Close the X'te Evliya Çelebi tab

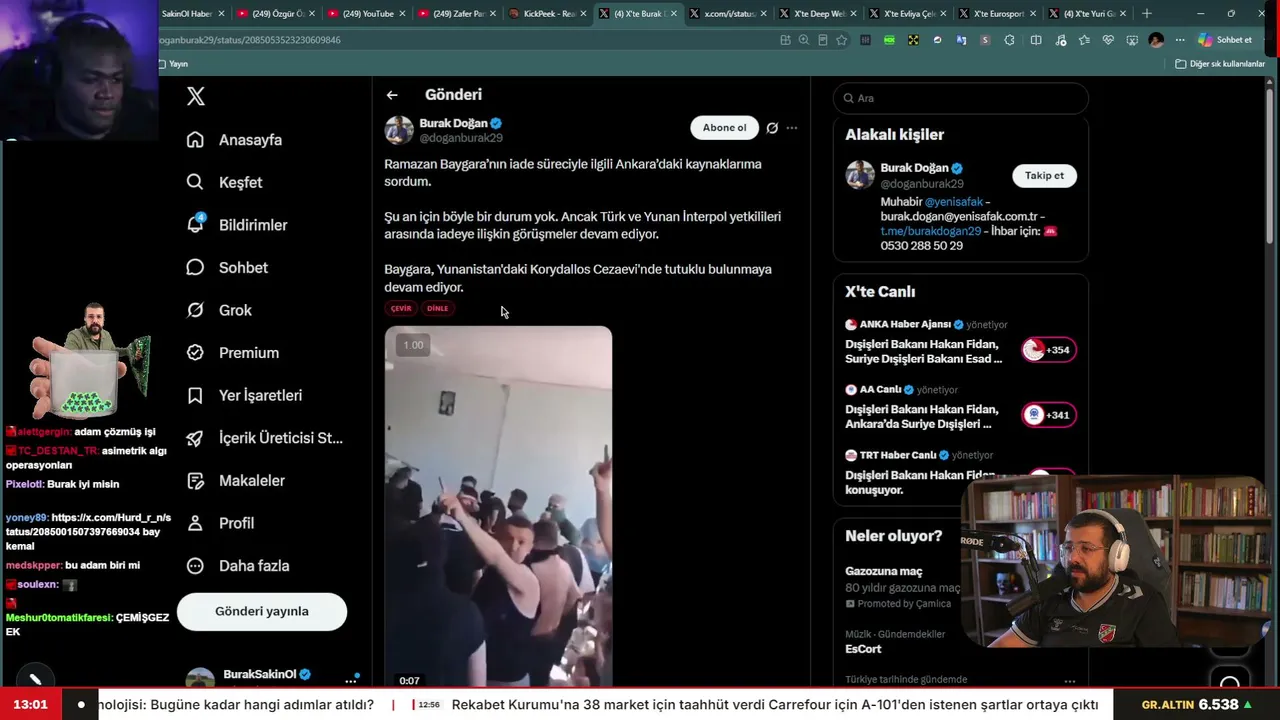(942, 13)
